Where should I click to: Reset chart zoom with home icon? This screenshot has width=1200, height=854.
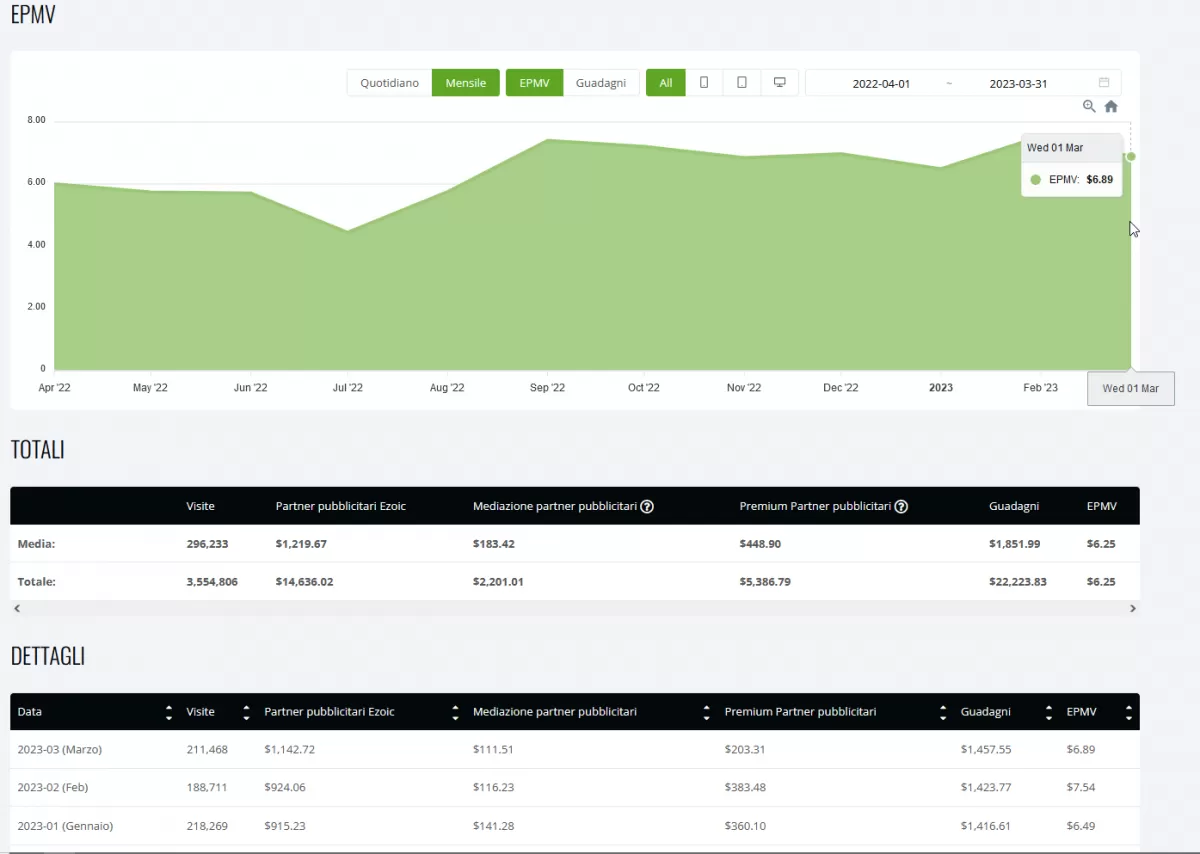1111,107
